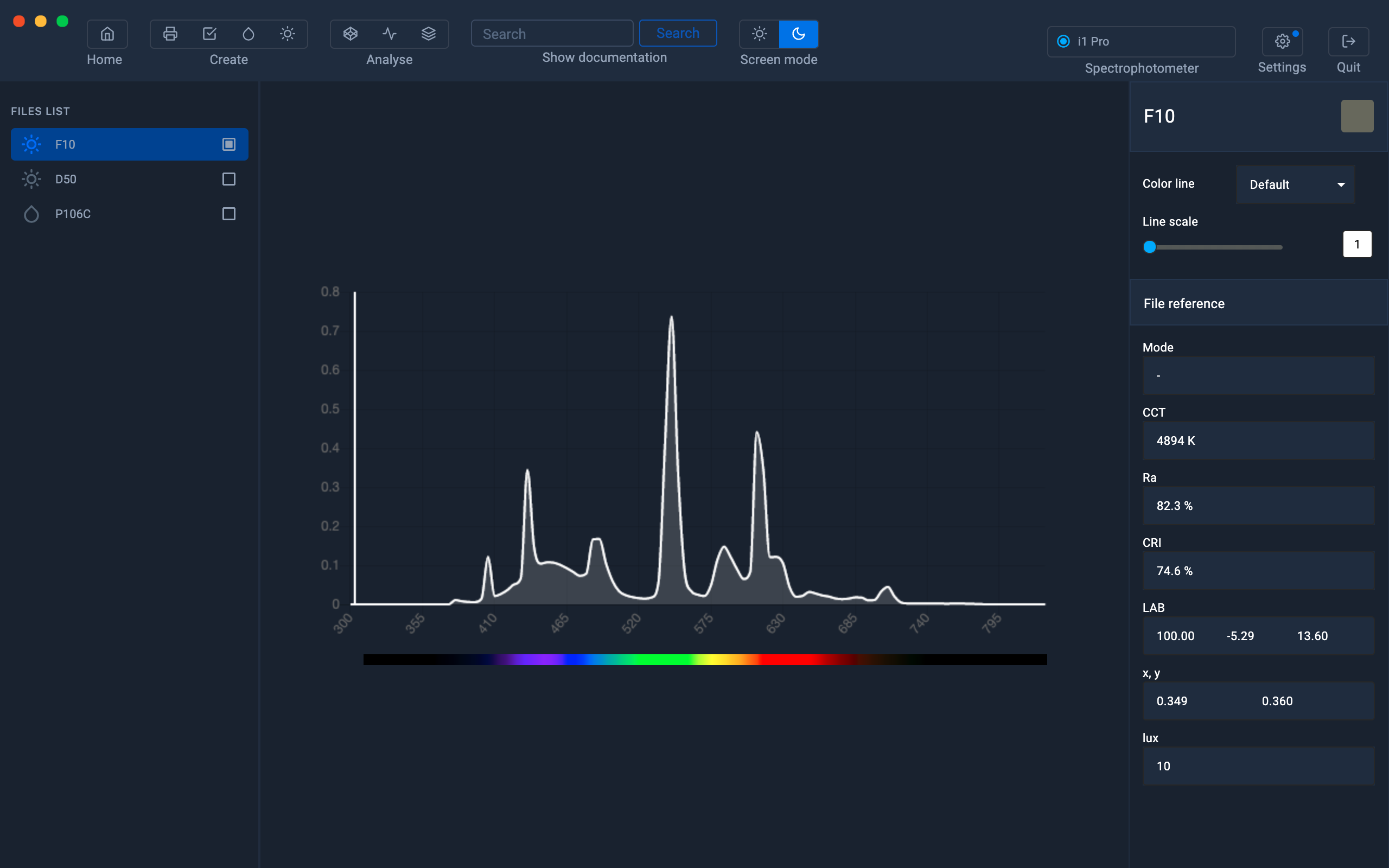The height and width of the screenshot is (868, 1389).
Task: Open the spectrum pulse Analyse tool
Action: tap(390, 34)
